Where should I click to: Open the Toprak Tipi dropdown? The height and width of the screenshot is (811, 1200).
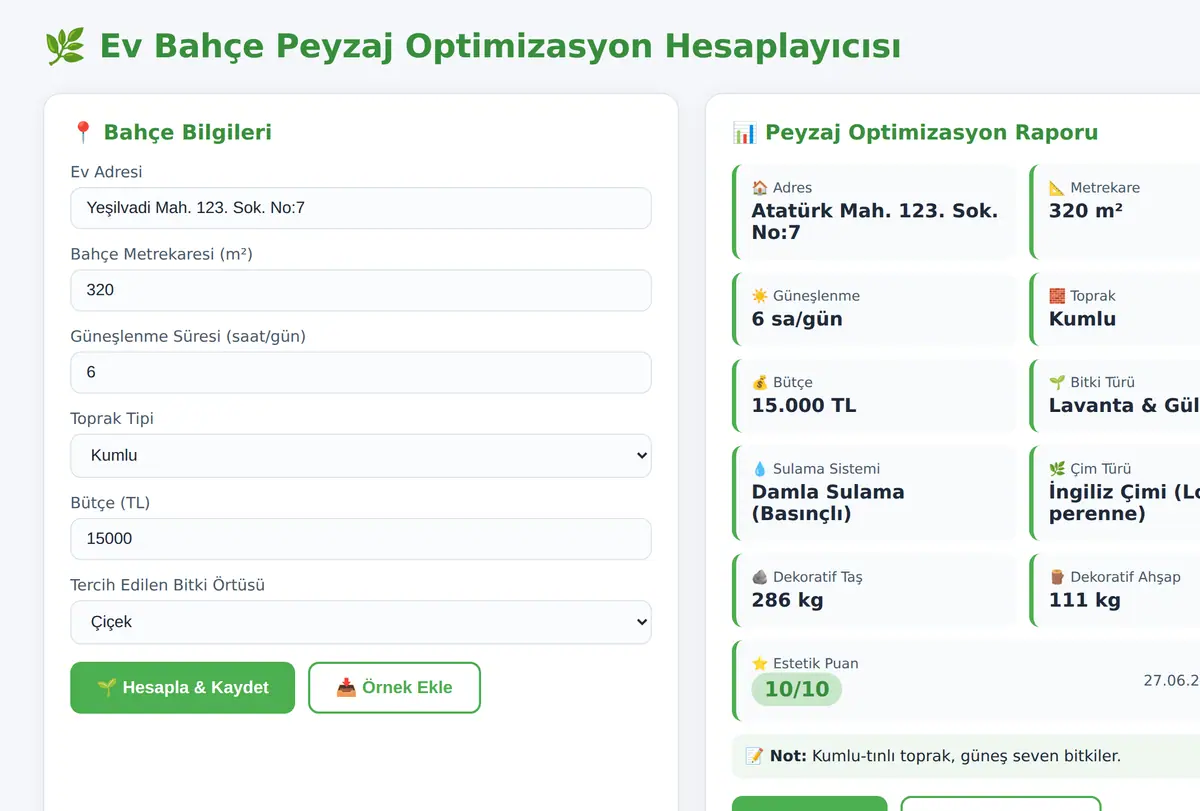coord(361,455)
